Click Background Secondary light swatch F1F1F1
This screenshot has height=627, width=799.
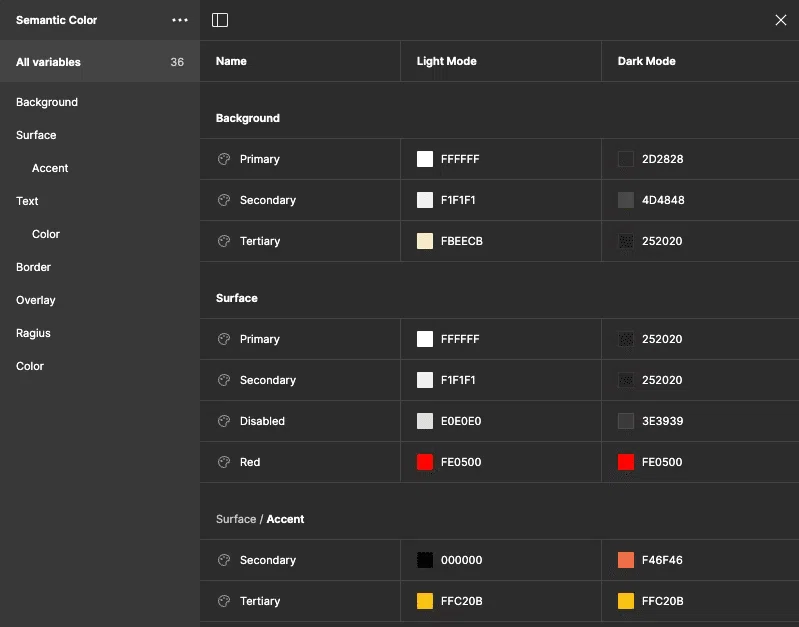[424, 200]
